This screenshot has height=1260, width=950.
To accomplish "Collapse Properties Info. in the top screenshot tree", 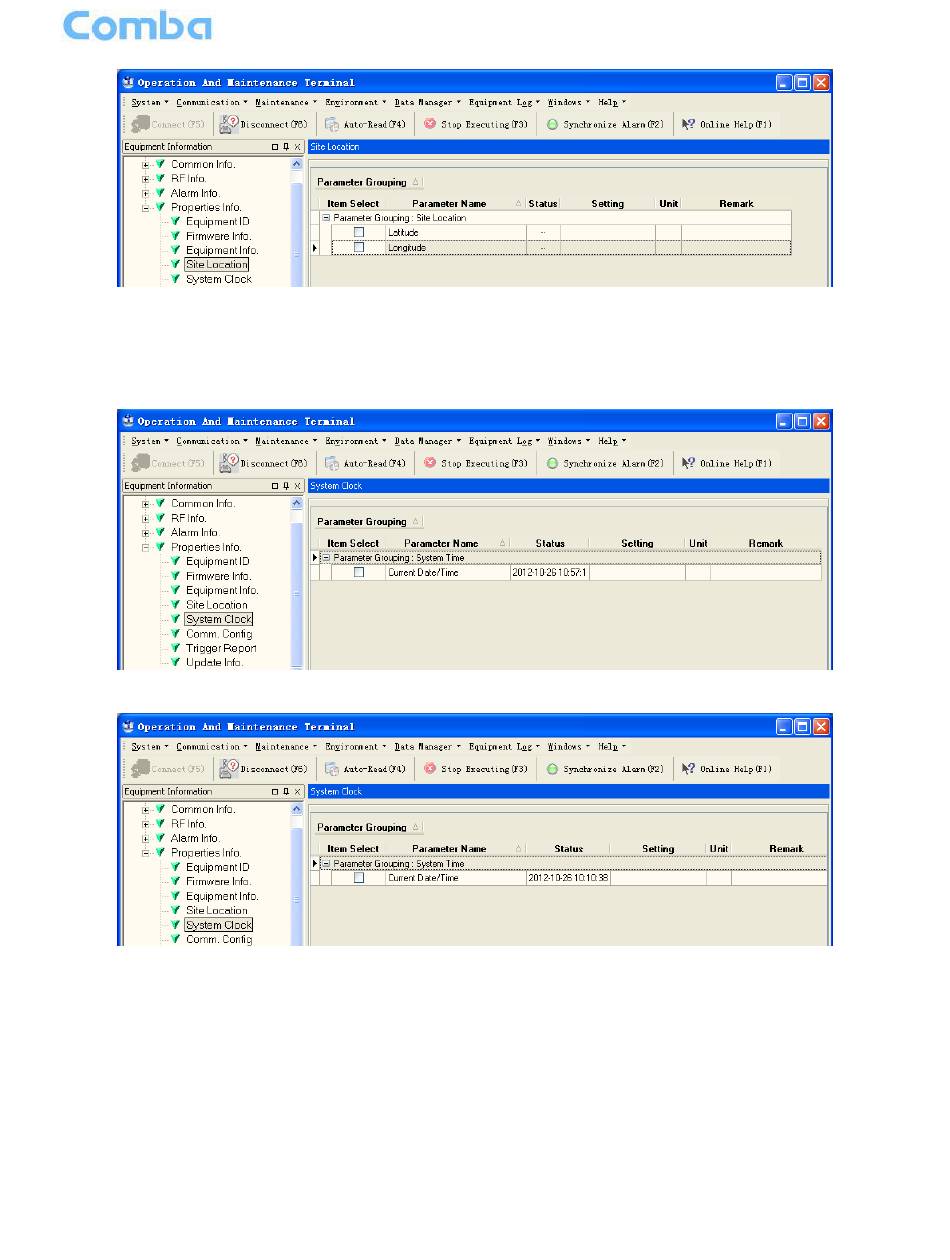I will tap(146, 208).
